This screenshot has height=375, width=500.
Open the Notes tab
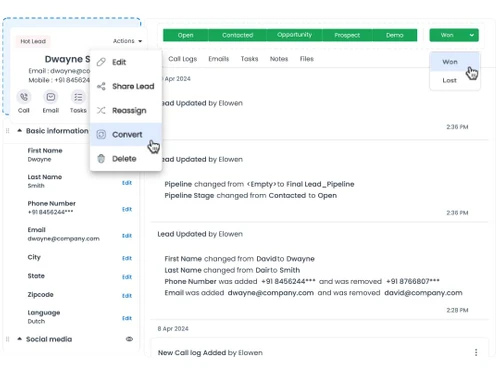tap(279, 59)
